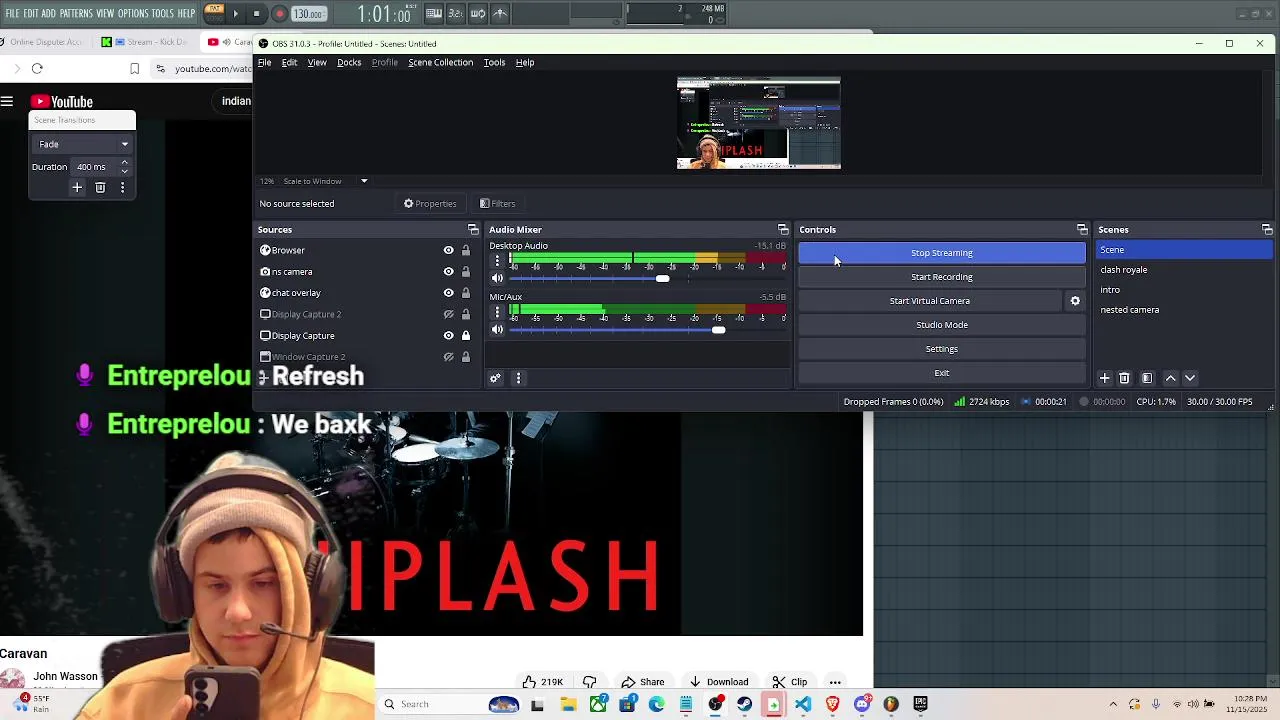Add a new scene
The width and height of the screenshot is (1280, 720).
tap(1104, 378)
